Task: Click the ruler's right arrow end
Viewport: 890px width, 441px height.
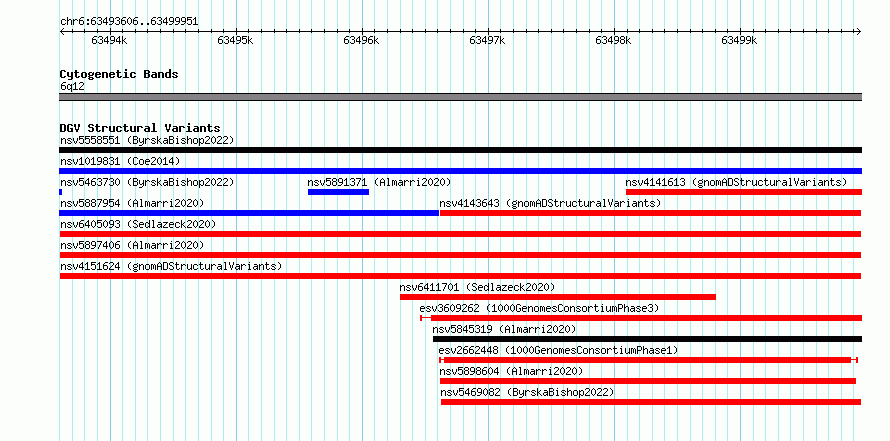Action: click(859, 31)
